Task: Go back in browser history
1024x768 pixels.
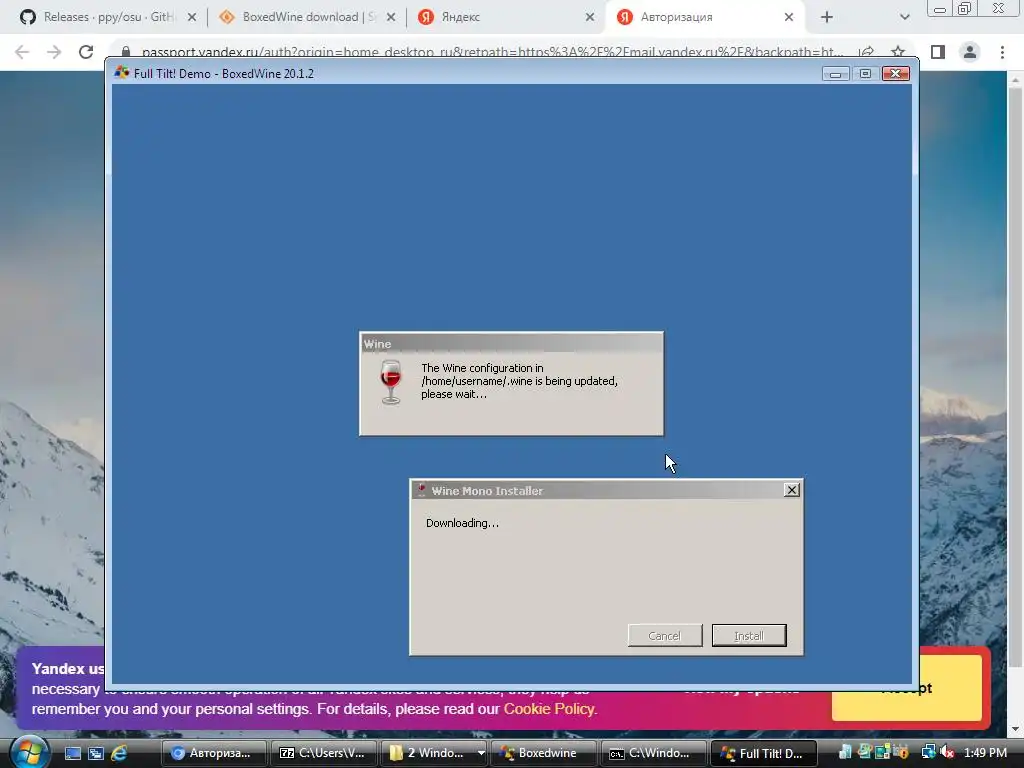Action: (x=22, y=52)
